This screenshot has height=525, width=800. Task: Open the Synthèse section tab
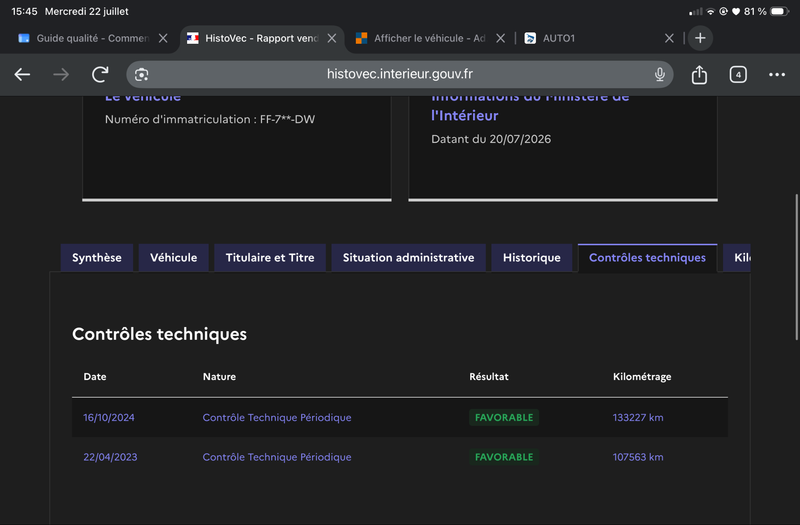97,258
